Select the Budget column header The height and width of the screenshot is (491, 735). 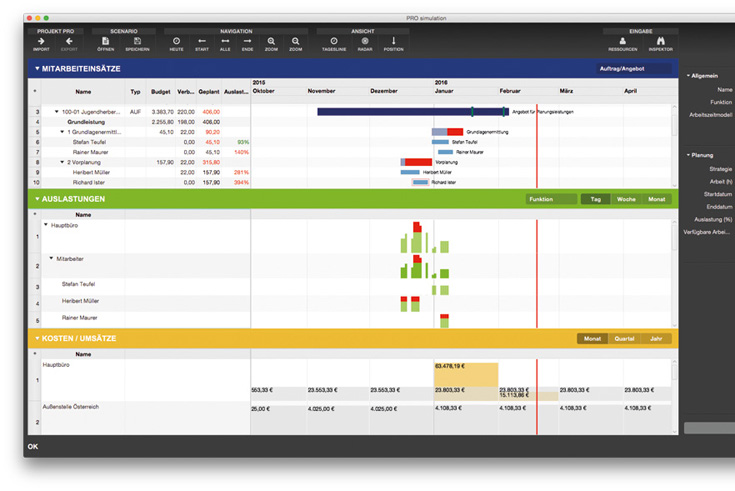coord(160,91)
